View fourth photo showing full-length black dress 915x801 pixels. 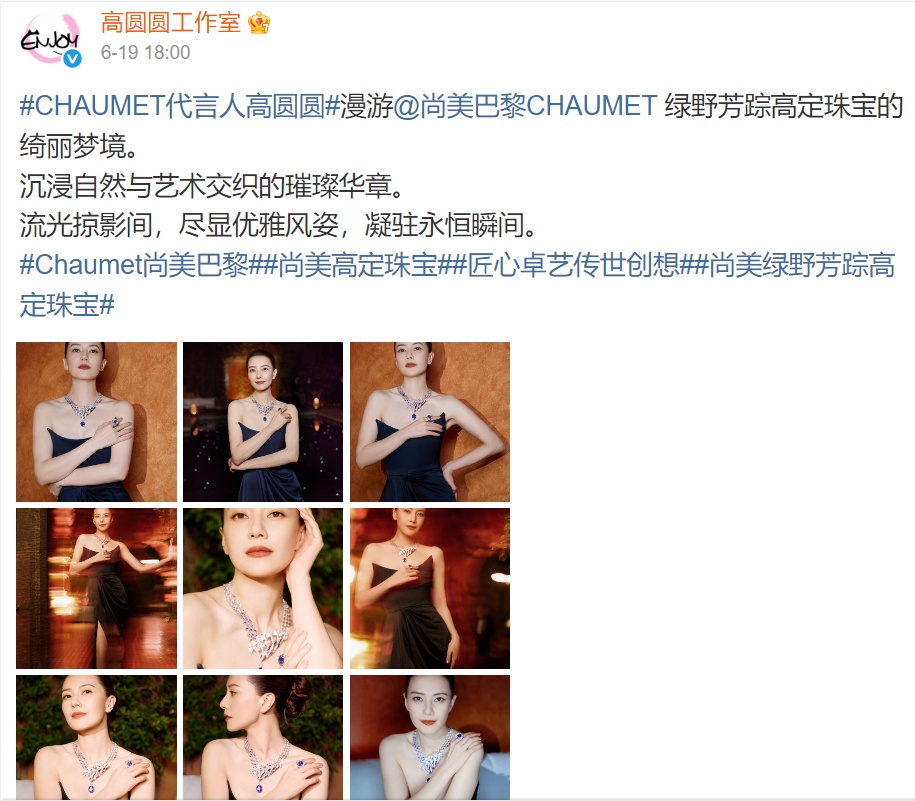[96, 588]
